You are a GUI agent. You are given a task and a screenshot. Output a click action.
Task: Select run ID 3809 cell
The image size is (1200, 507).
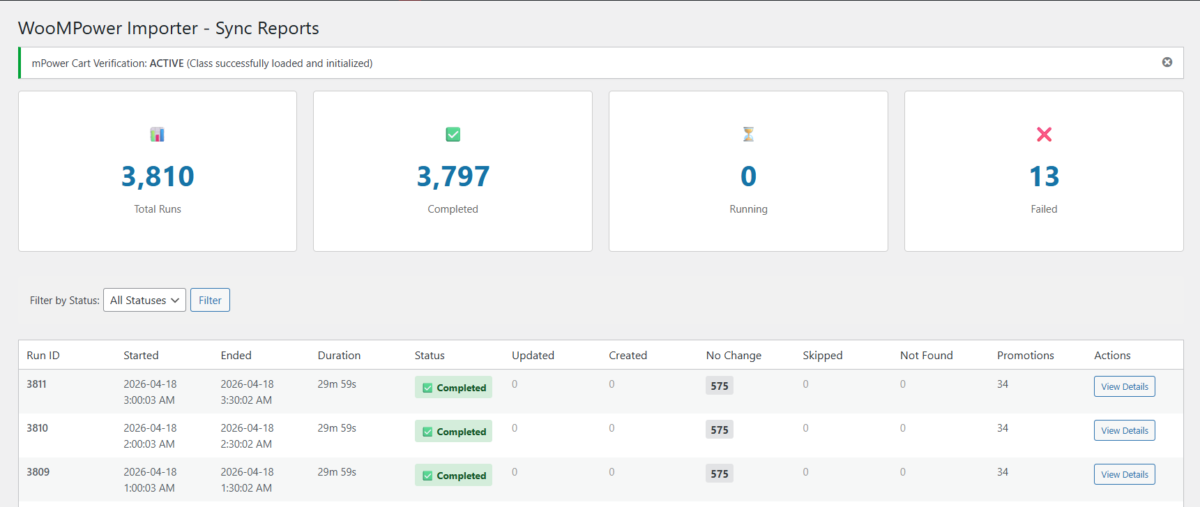coord(37,472)
